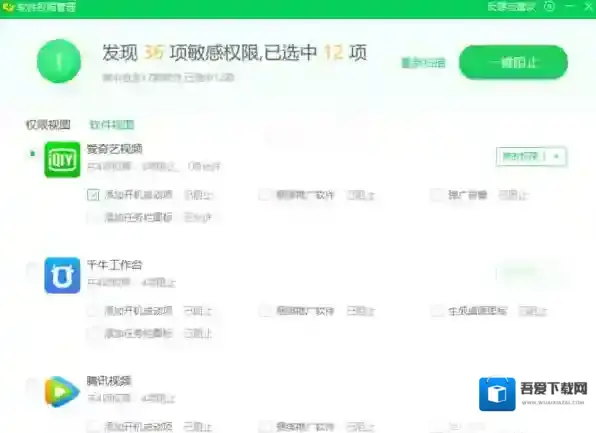Toggle 添加任务栏图标 checkbox under 千牛工作台

point(93,334)
